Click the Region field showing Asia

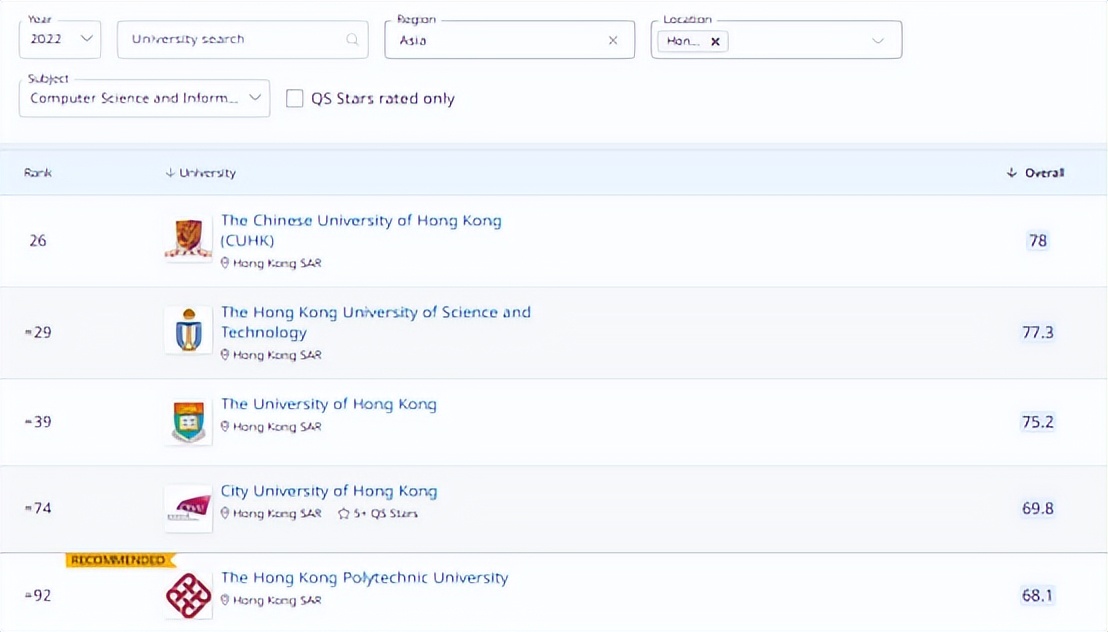(x=509, y=40)
